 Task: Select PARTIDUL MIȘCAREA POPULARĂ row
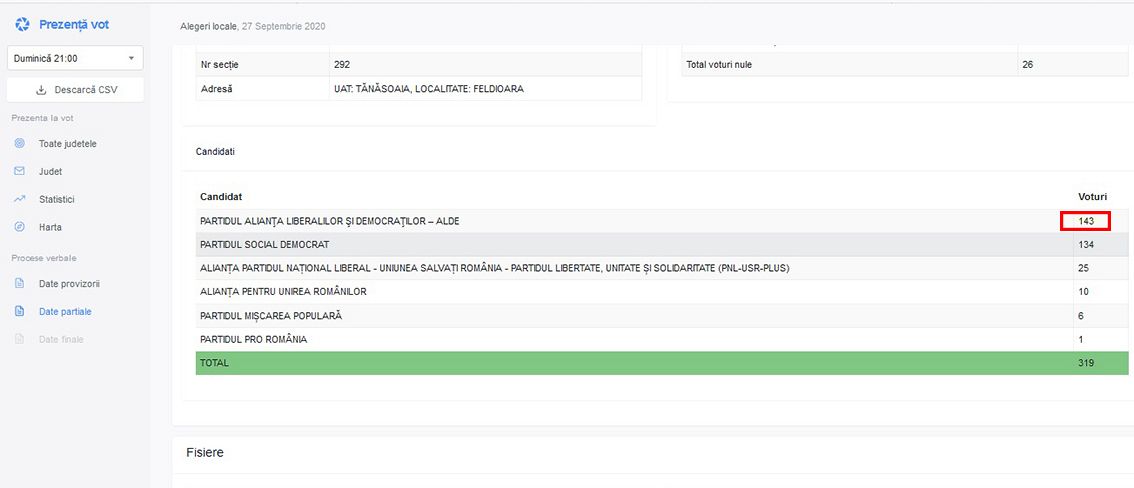click(662, 316)
